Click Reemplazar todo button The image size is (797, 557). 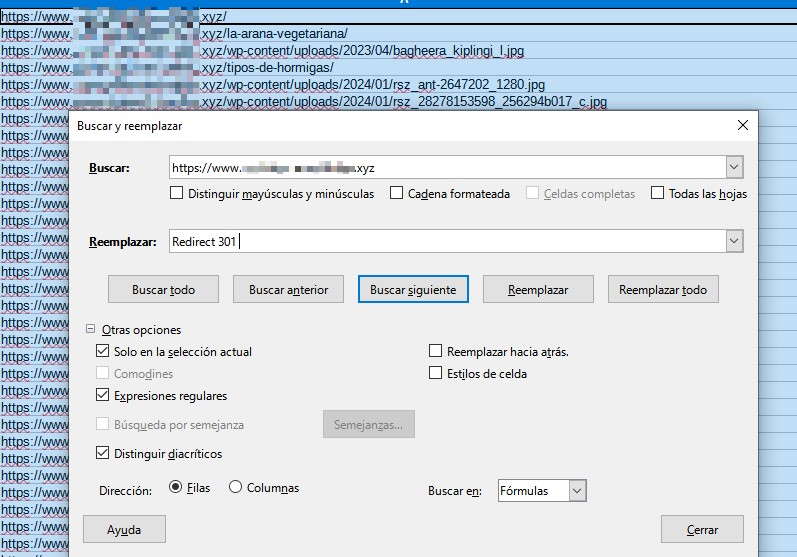click(662, 290)
